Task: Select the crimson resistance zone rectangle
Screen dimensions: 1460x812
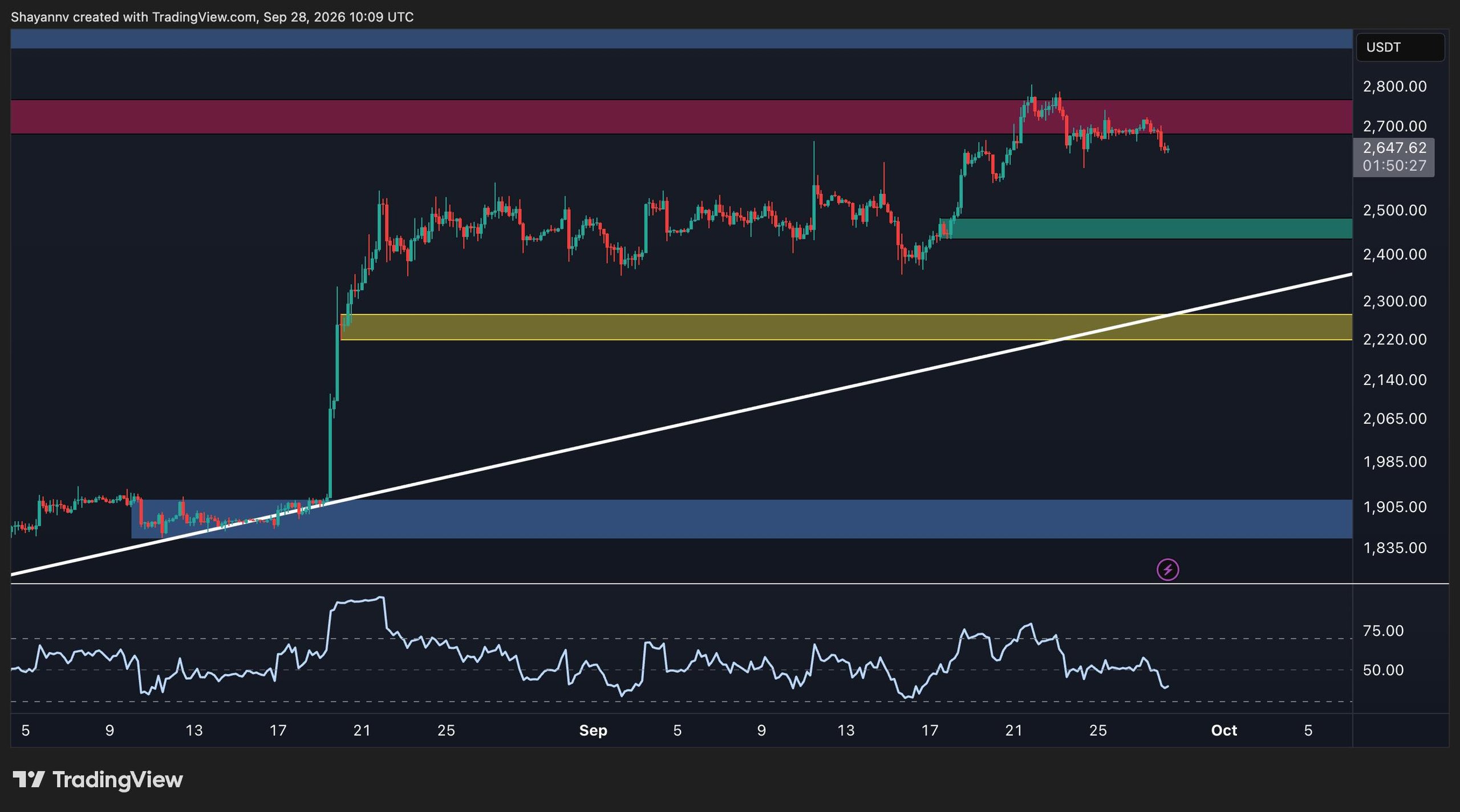Action: coord(681,117)
